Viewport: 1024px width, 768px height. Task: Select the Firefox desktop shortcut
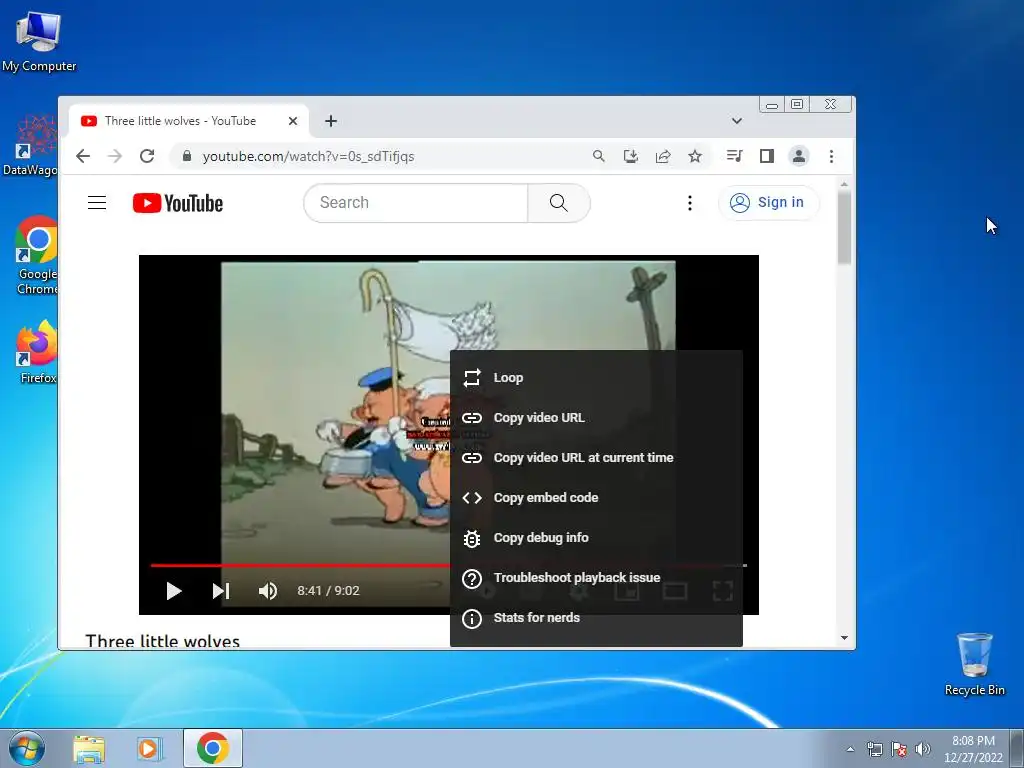pos(37,351)
